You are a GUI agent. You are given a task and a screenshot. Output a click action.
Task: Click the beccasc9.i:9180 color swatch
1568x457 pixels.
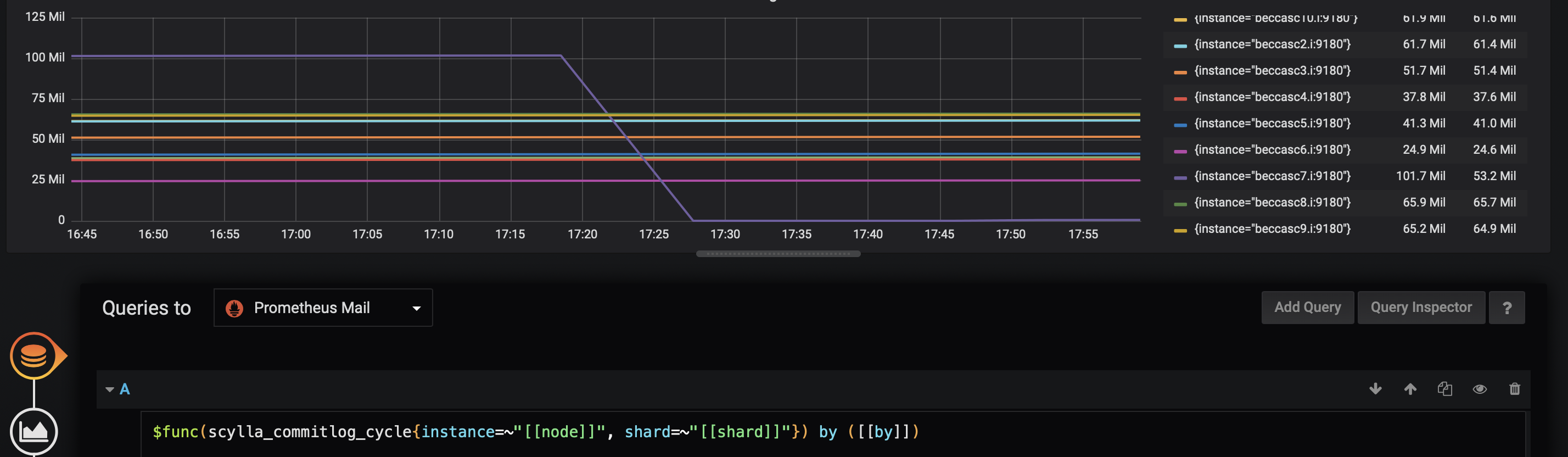coord(1180,230)
